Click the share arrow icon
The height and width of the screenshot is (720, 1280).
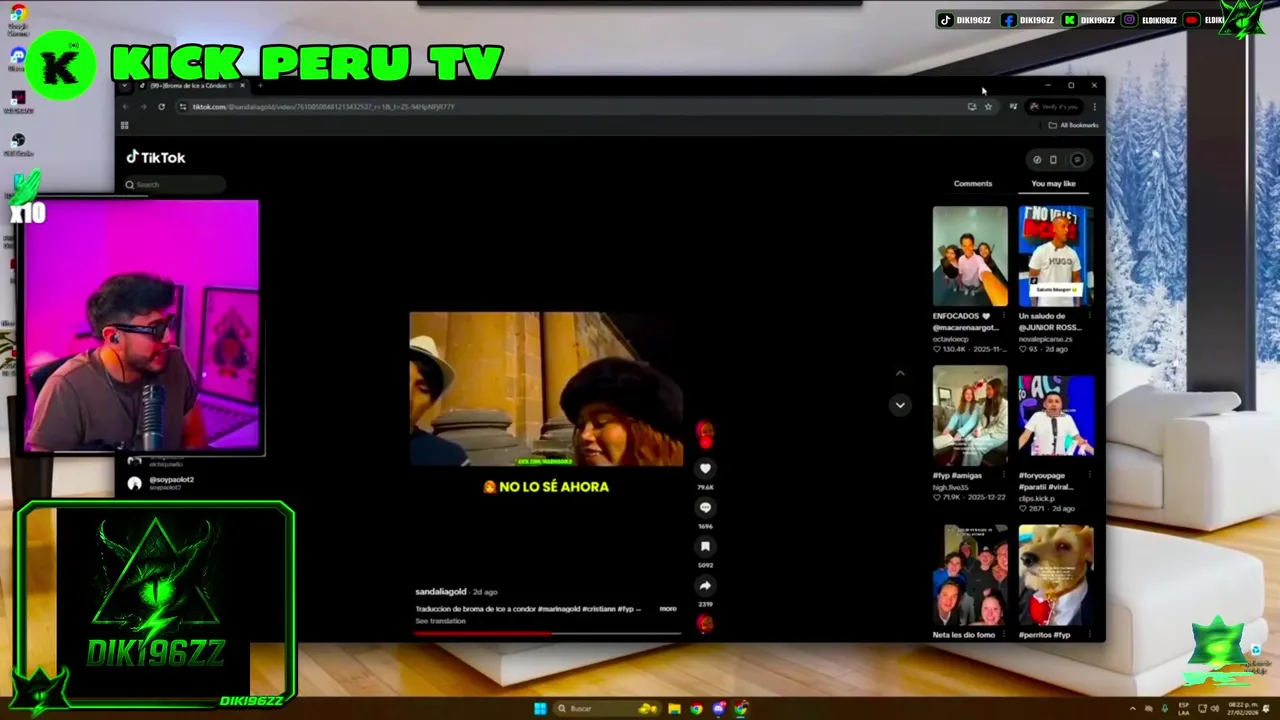[x=705, y=586]
